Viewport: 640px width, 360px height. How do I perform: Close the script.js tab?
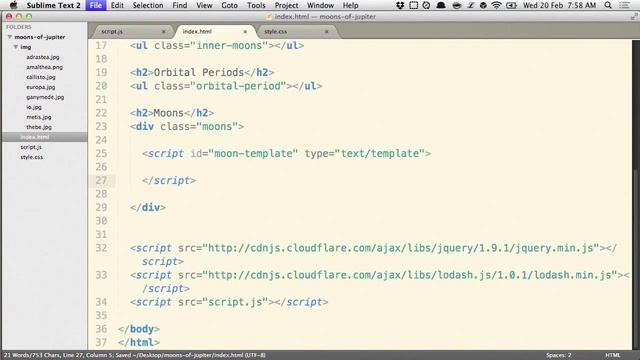[x=164, y=31]
